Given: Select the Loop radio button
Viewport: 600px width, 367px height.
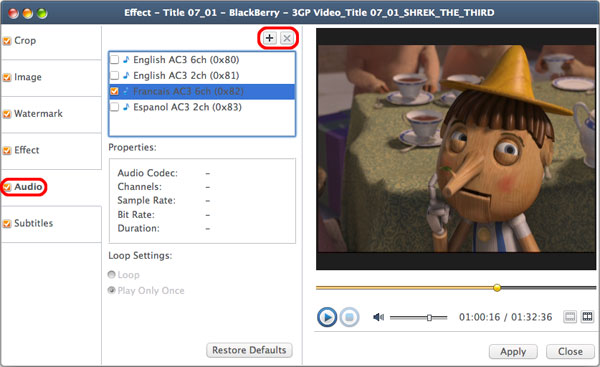Looking at the screenshot, I should pos(111,274).
